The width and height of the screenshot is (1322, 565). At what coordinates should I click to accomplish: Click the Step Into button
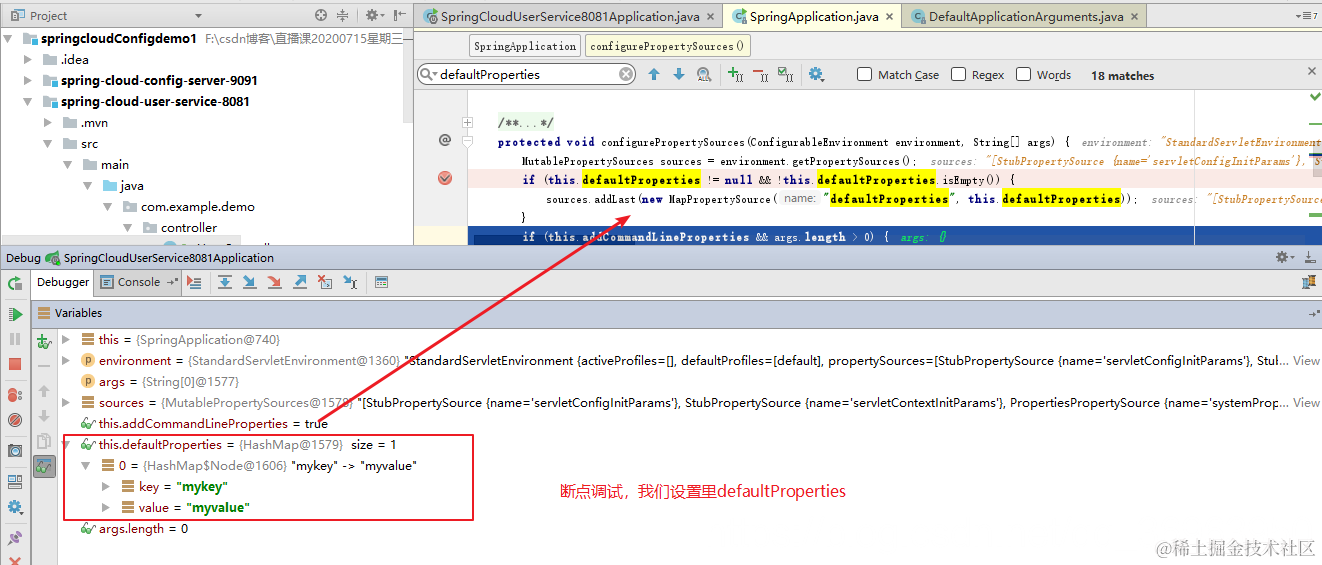(x=250, y=283)
